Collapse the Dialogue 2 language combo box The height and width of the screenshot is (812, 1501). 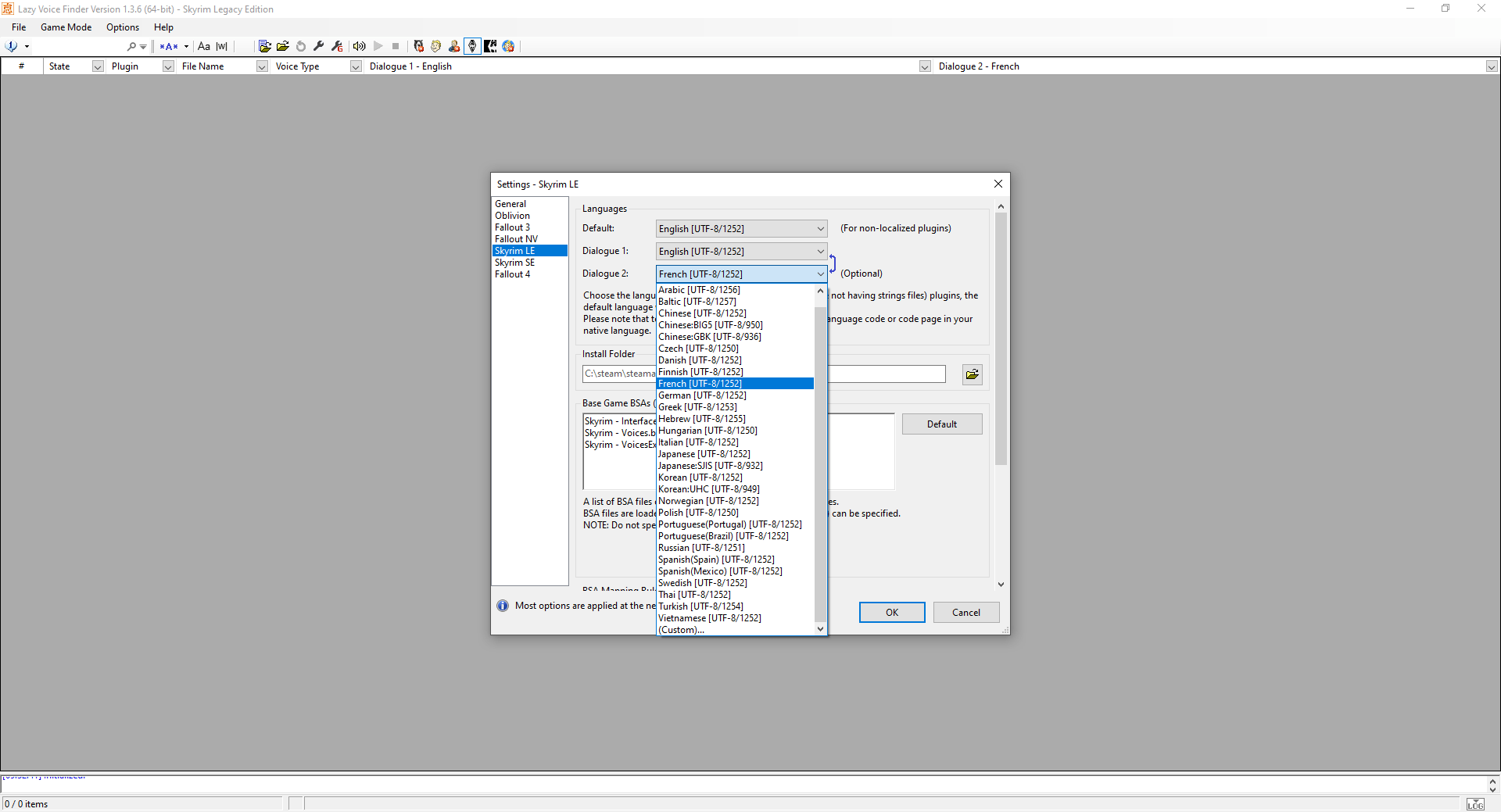click(x=820, y=274)
